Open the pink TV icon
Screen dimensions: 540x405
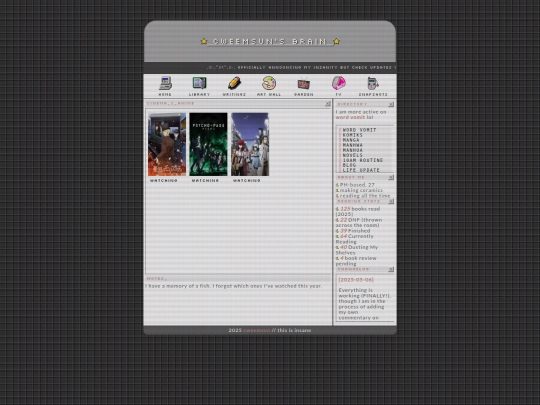coord(339,83)
